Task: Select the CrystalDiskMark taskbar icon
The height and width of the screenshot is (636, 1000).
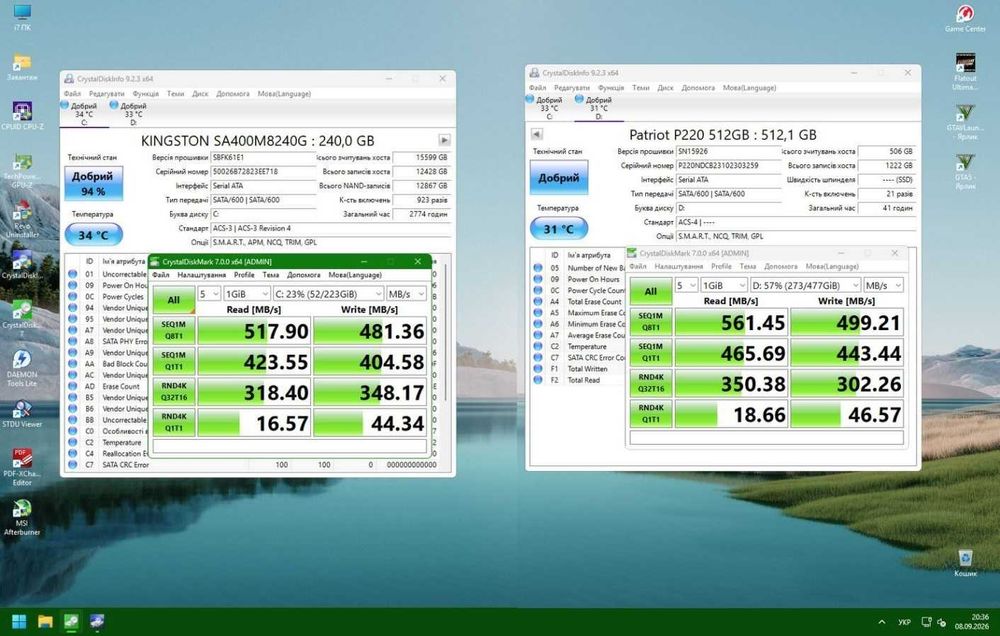Action: tap(71, 621)
